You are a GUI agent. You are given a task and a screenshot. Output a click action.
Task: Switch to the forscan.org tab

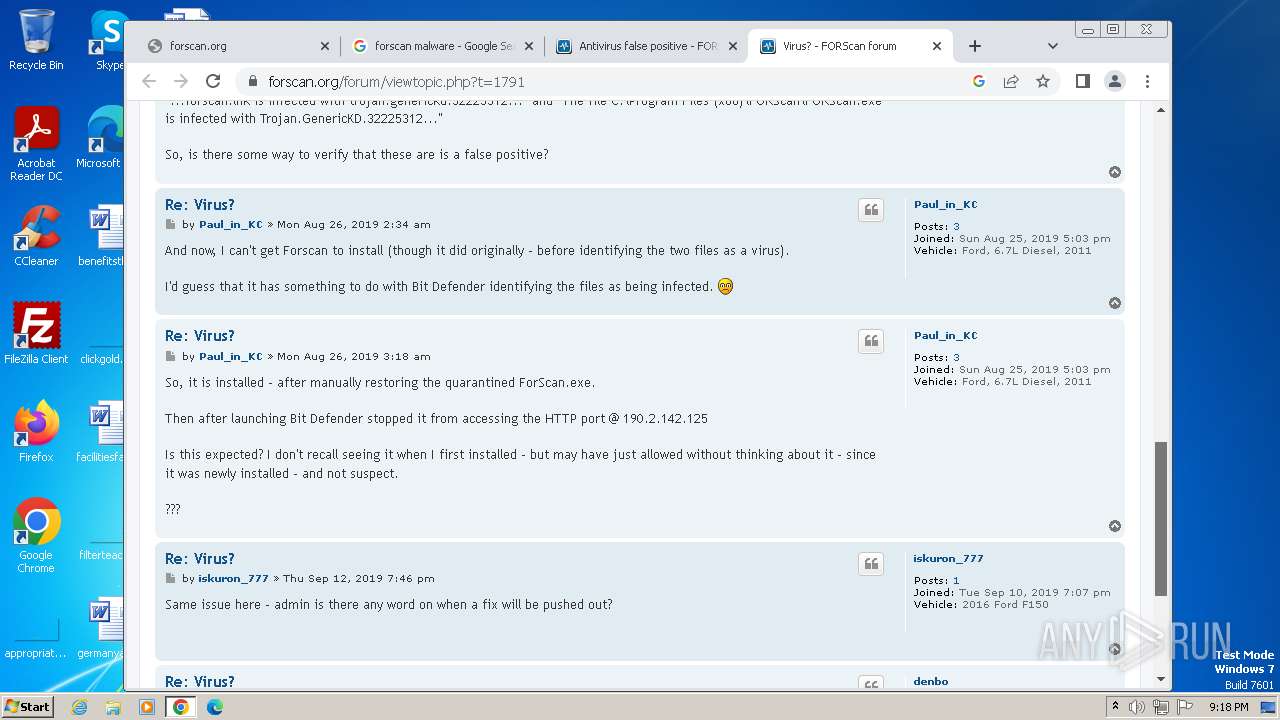coord(236,46)
